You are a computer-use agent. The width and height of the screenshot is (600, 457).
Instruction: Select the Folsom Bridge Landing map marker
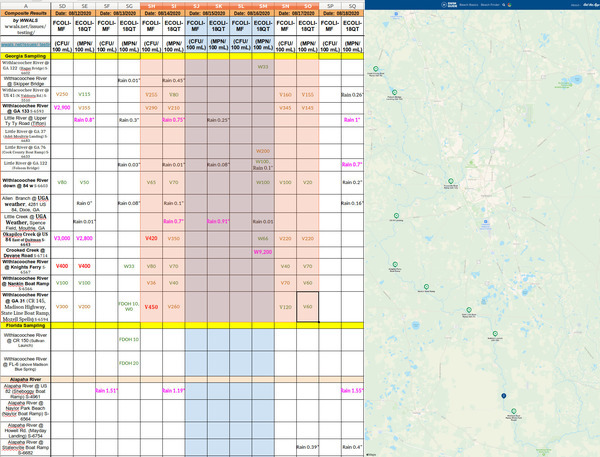click(x=395, y=92)
